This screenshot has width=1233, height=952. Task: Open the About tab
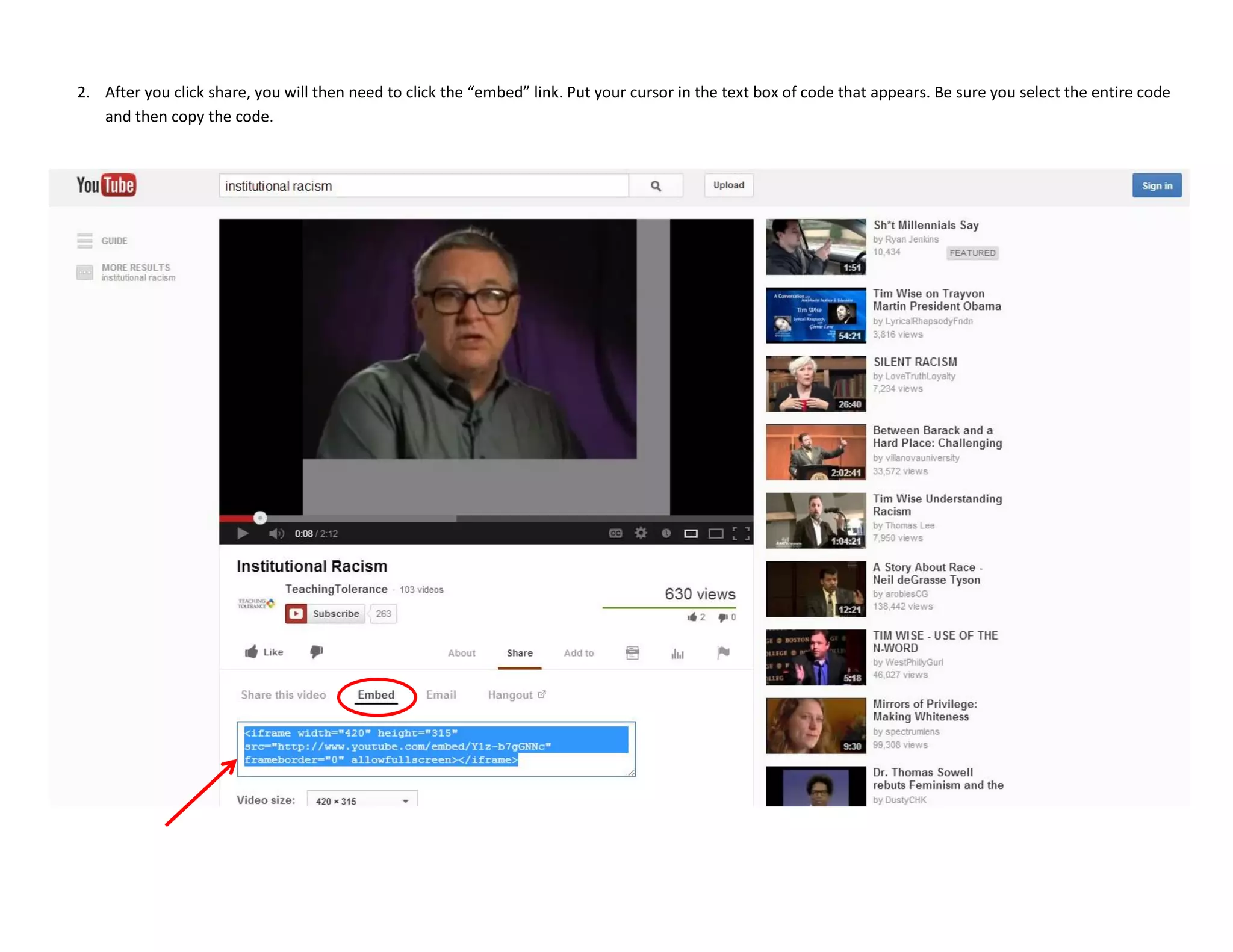click(x=462, y=653)
